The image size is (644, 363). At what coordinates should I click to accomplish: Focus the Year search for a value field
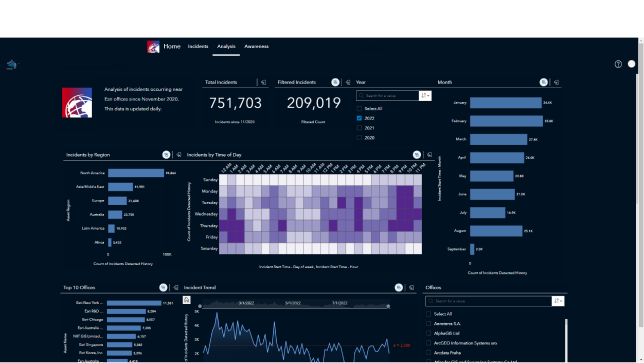pos(388,96)
